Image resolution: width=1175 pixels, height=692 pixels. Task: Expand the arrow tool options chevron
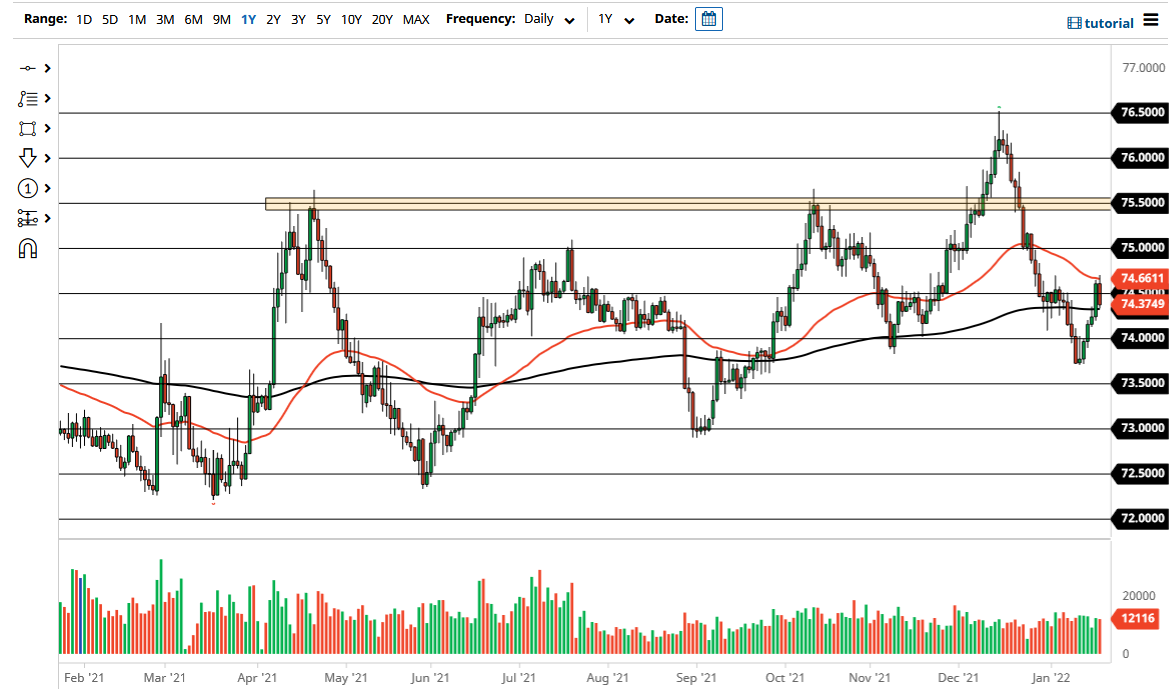coord(45,158)
